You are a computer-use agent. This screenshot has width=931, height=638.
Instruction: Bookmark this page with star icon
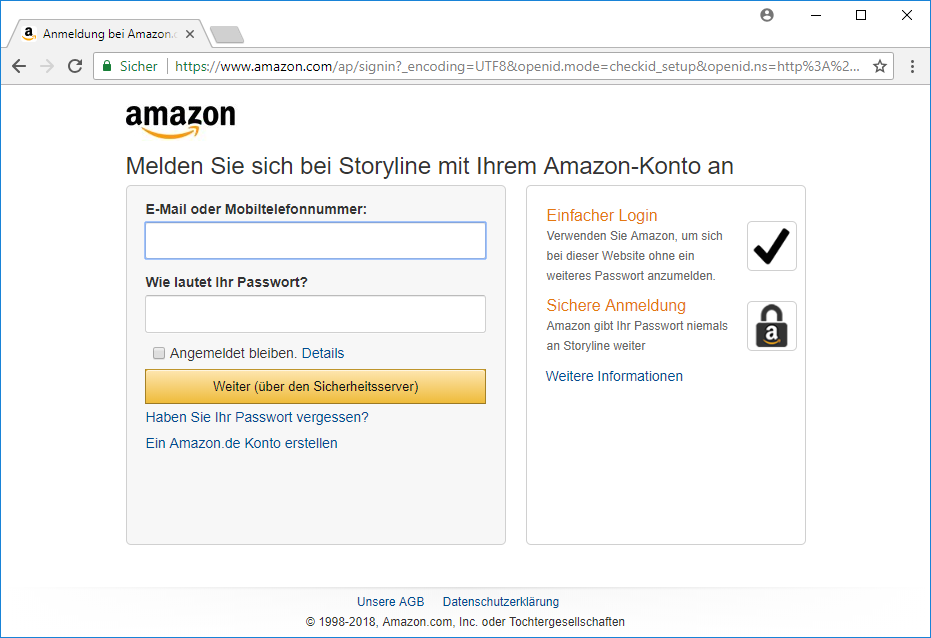click(880, 66)
